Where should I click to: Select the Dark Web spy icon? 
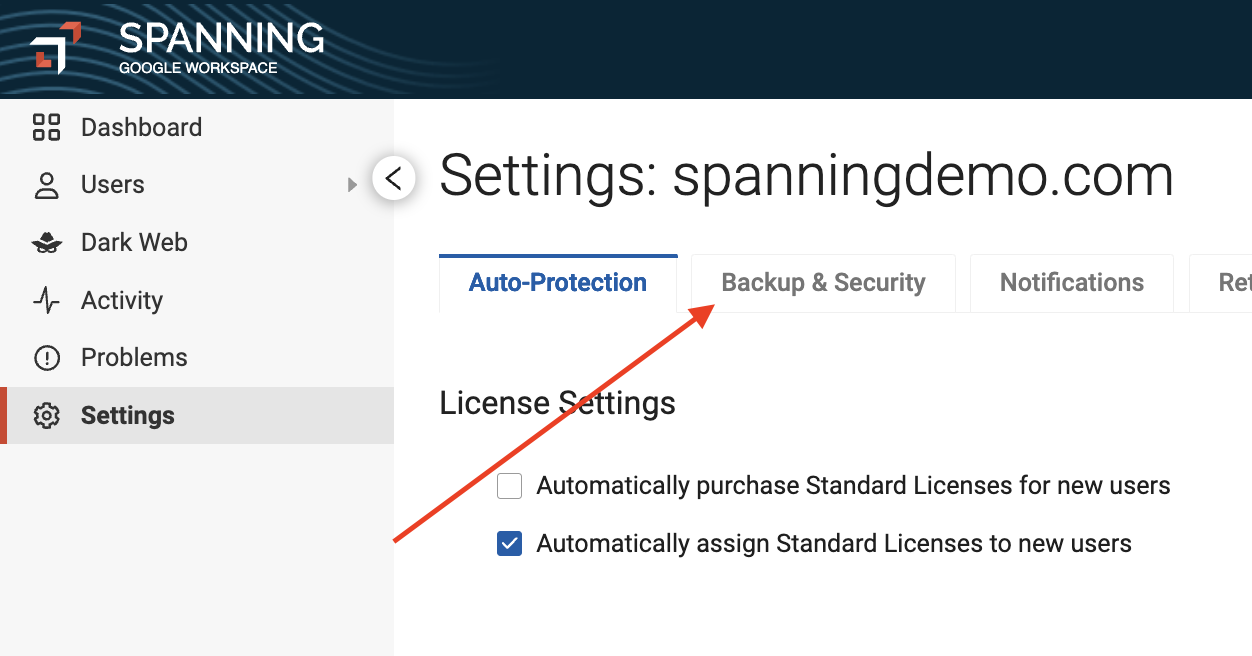[47, 243]
